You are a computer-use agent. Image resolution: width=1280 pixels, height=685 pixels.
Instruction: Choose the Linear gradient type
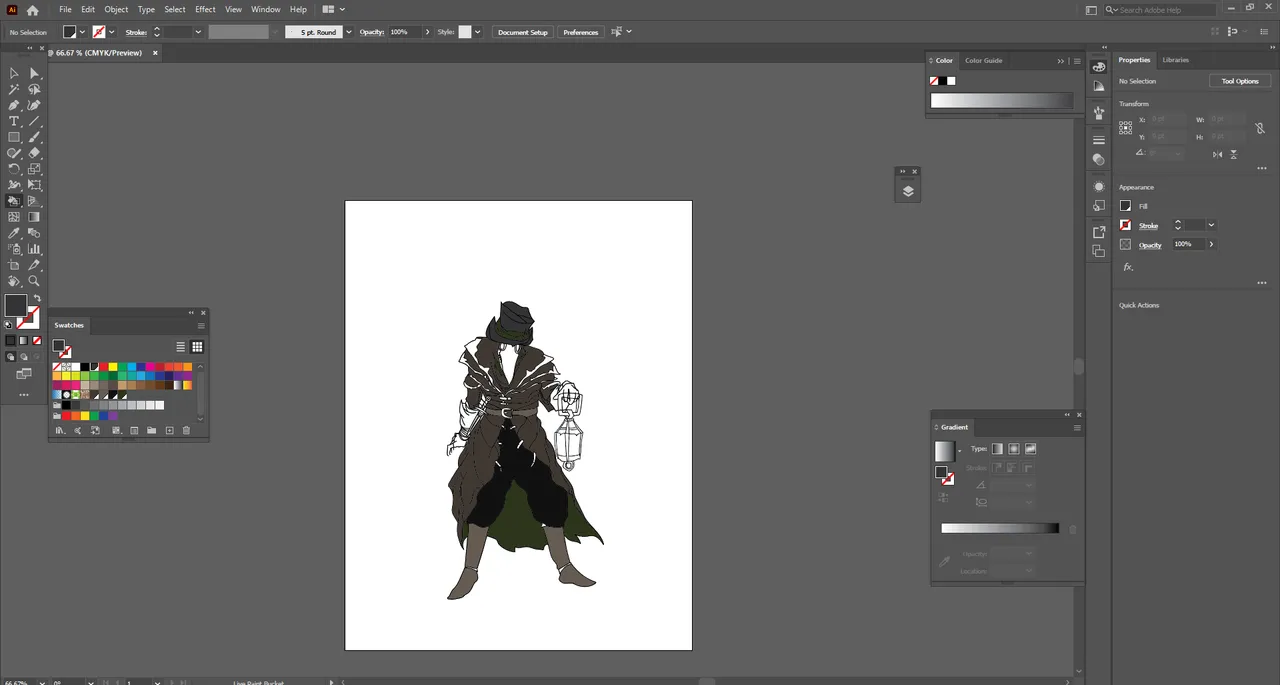click(997, 449)
